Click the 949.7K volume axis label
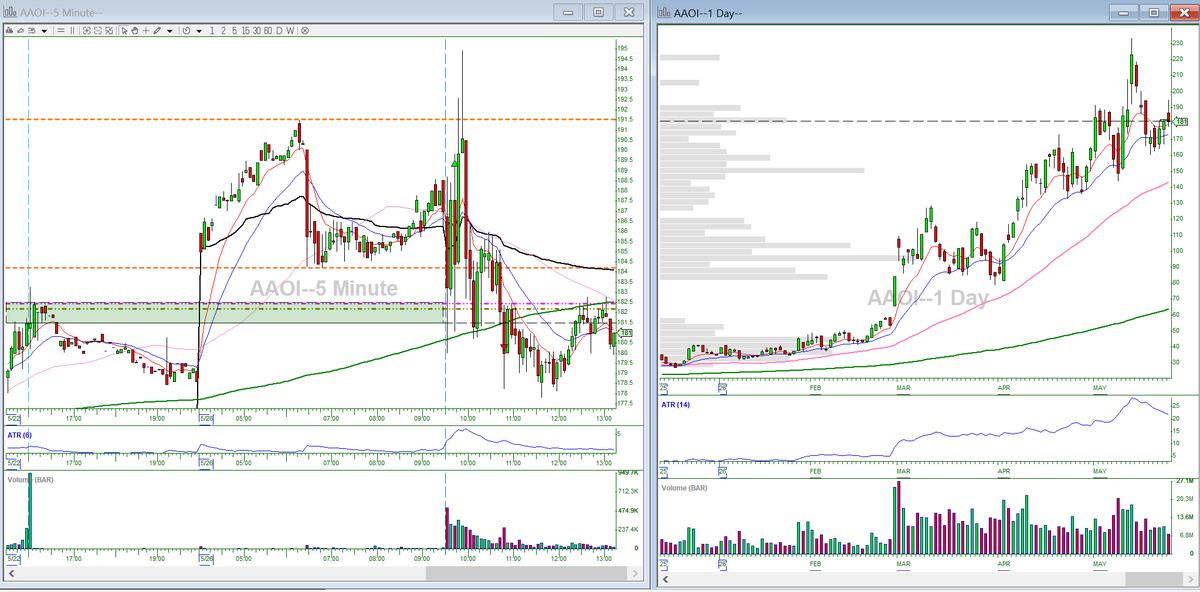This screenshot has height=592, width=1200. coord(628,472)
